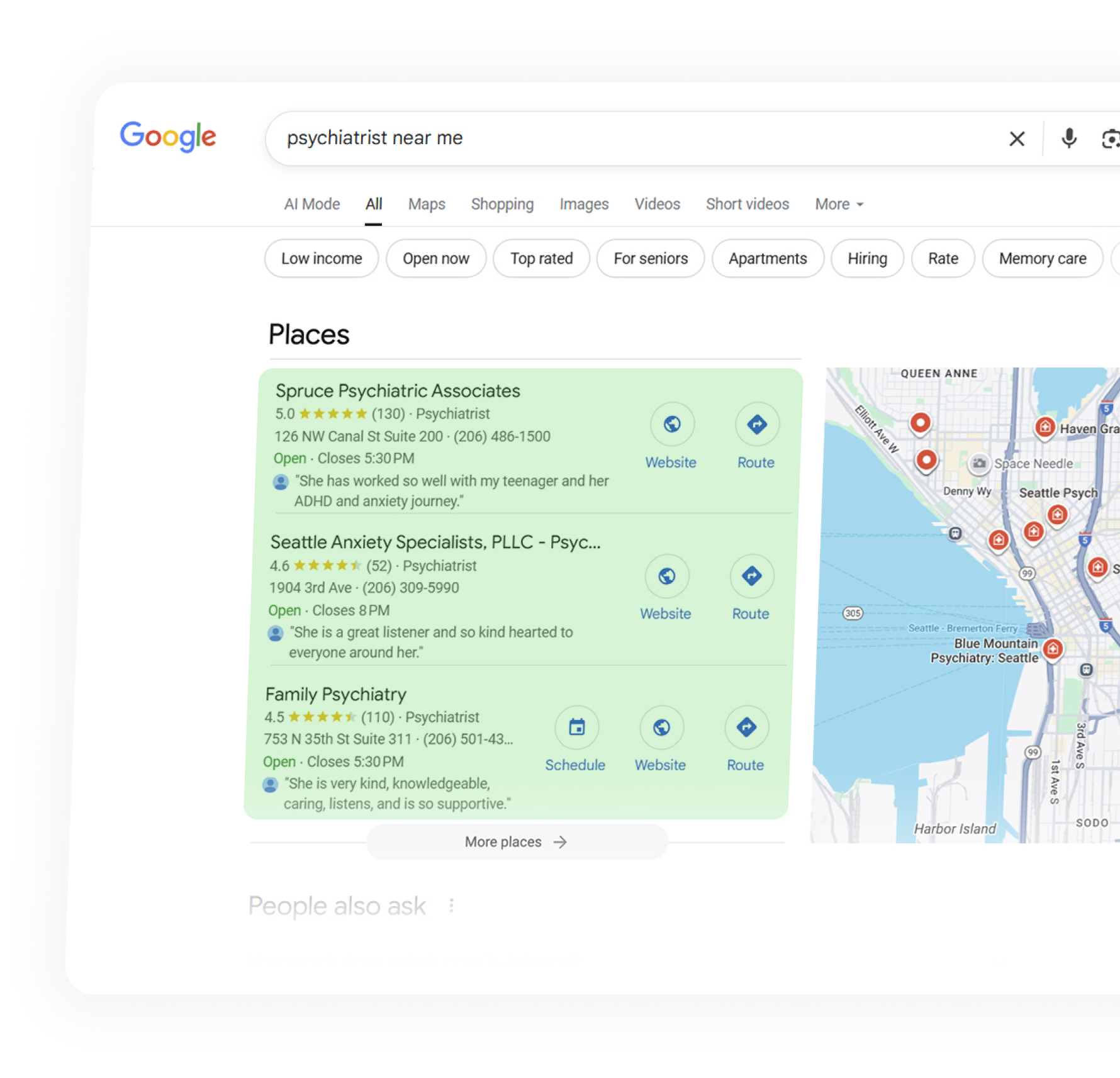Switch to the Maps tab
Image resolution: width=1120 pixels, height=1078 pixels.
click(x=426, y=205)
